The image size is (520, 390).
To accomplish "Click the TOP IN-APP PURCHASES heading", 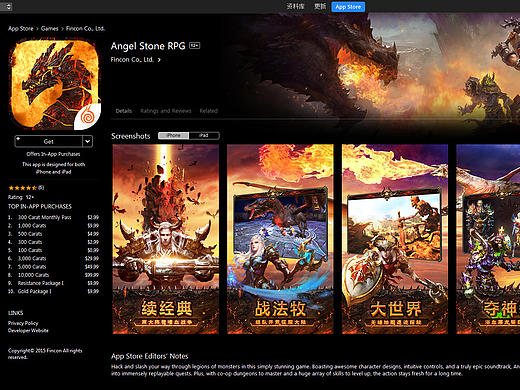I will [40, 206].
